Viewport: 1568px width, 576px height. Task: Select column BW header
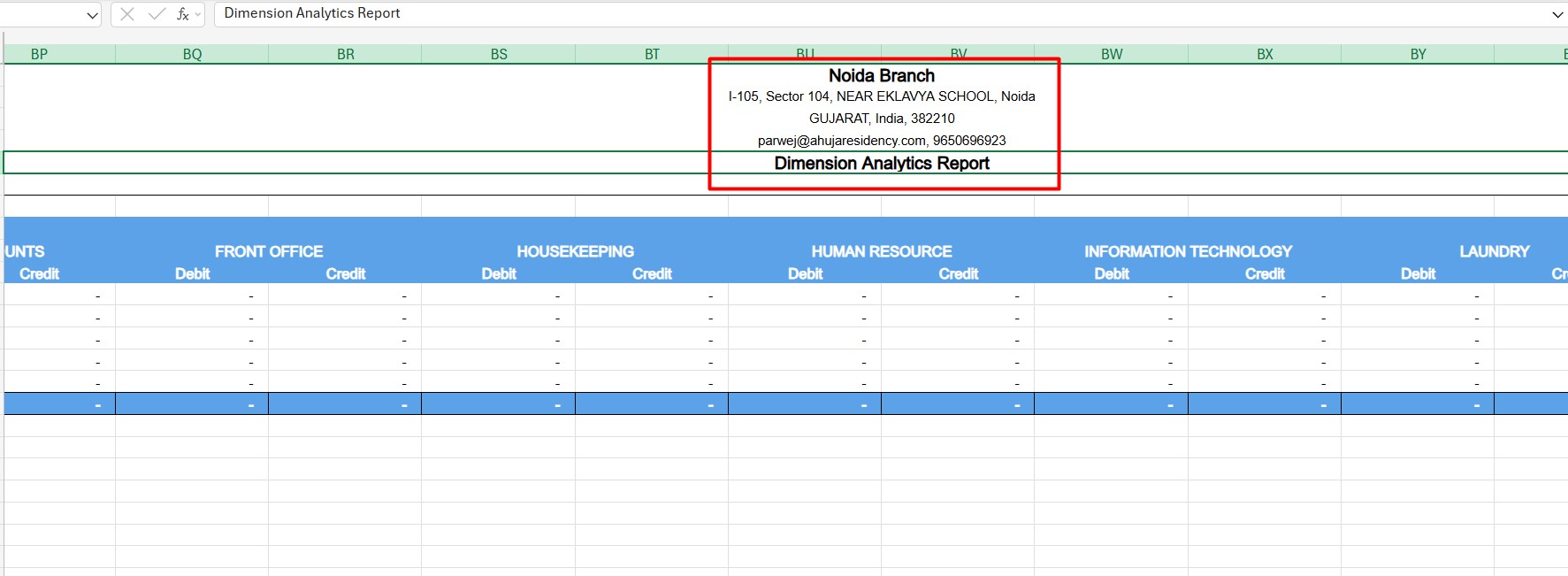pos(1112,54)
